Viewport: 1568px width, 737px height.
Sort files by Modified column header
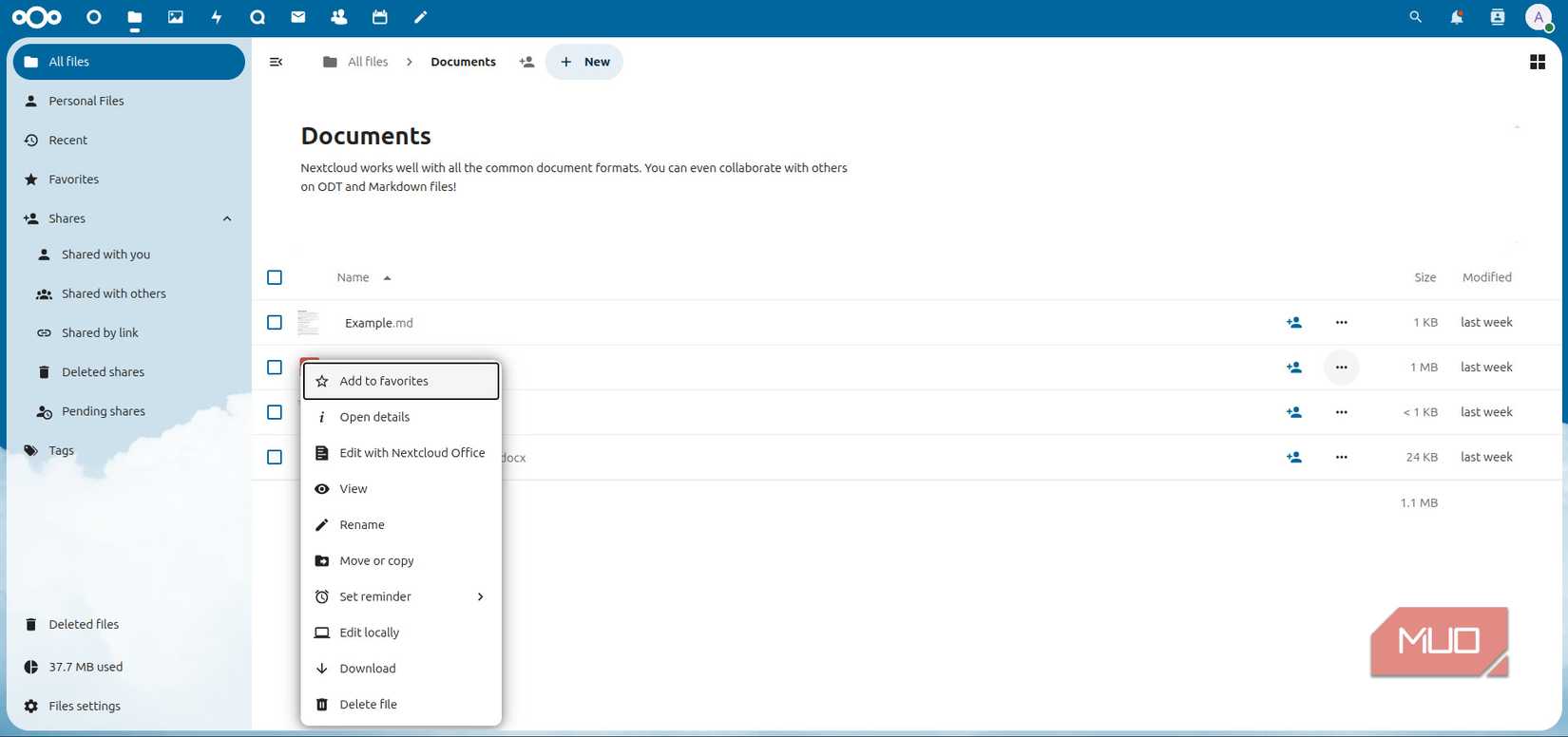1487,277
